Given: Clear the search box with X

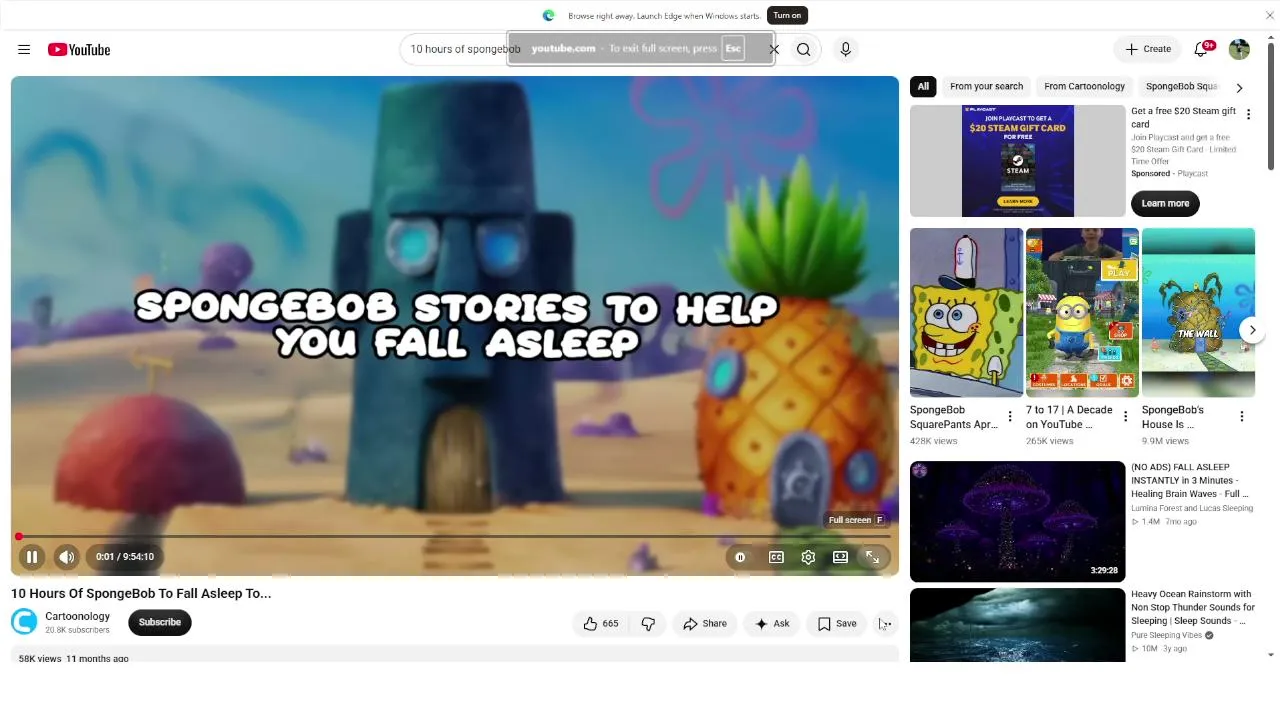Looking at the screenshot, I should point(773,49).
